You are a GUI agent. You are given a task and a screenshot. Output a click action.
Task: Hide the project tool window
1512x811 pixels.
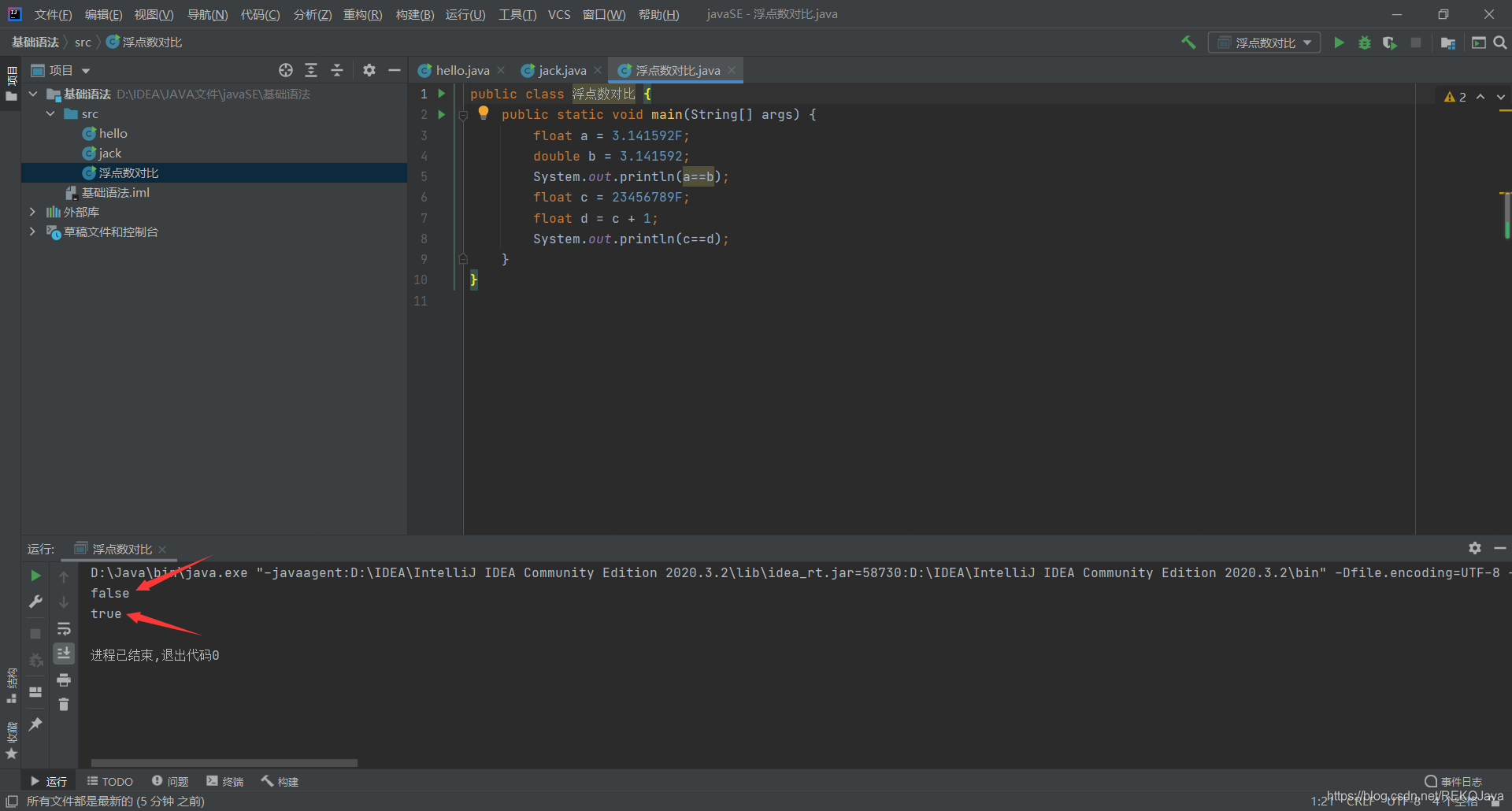click(x=395, y=70)
